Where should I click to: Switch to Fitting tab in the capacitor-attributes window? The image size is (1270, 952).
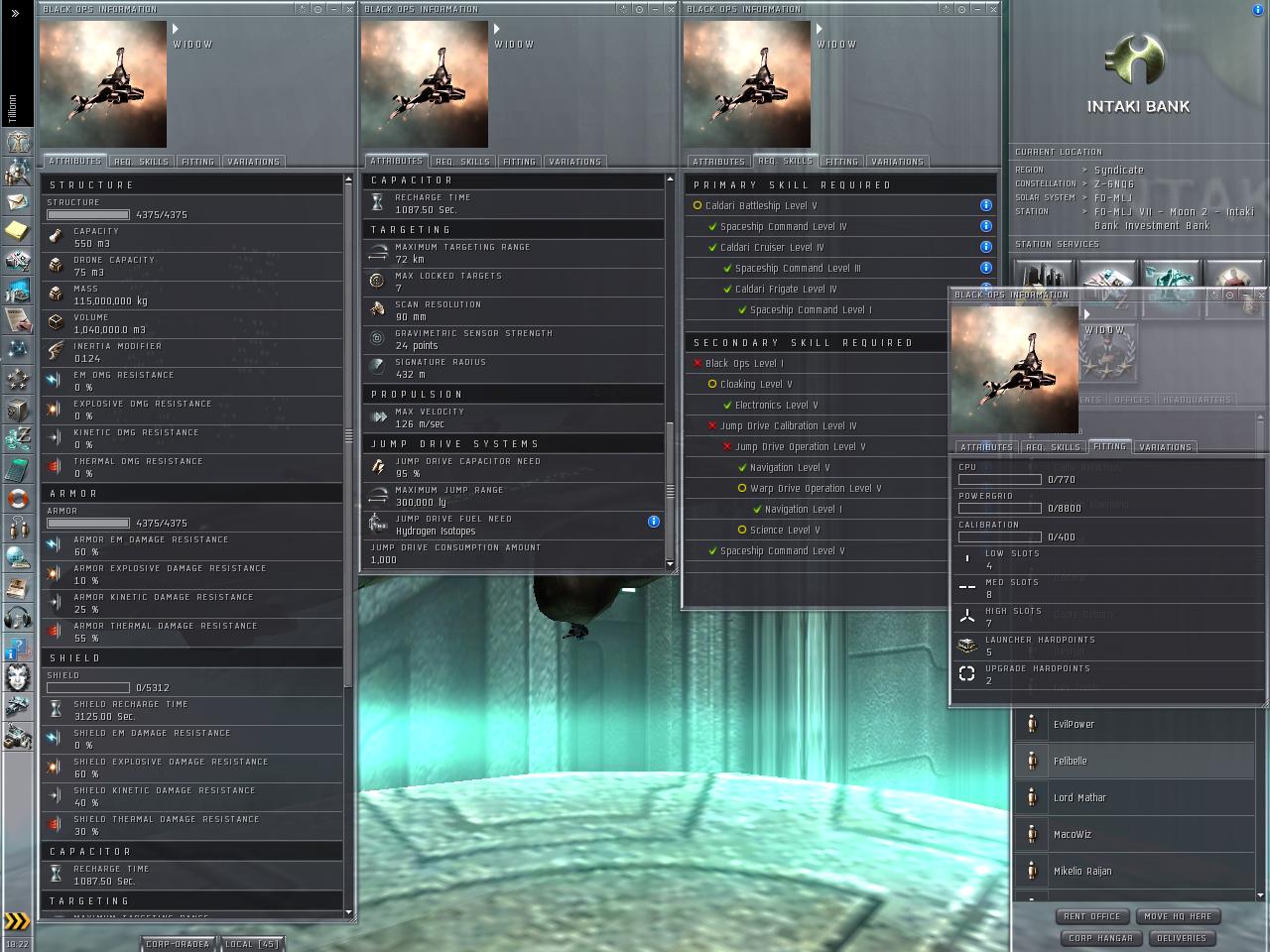point(519,162)
